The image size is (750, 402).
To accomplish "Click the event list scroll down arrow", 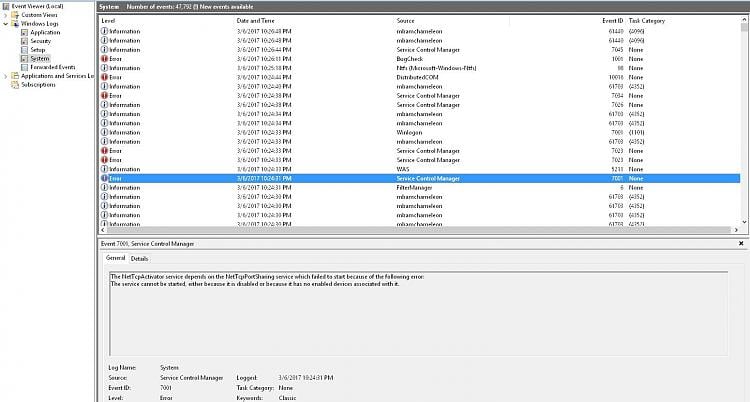I will pos(744,222).
